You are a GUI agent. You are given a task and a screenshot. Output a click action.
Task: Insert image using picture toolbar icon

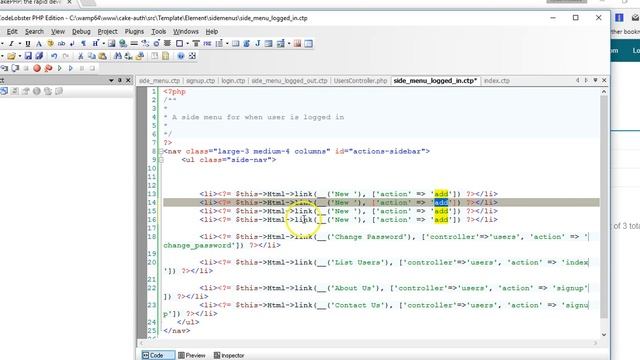[x=111, y=44]
